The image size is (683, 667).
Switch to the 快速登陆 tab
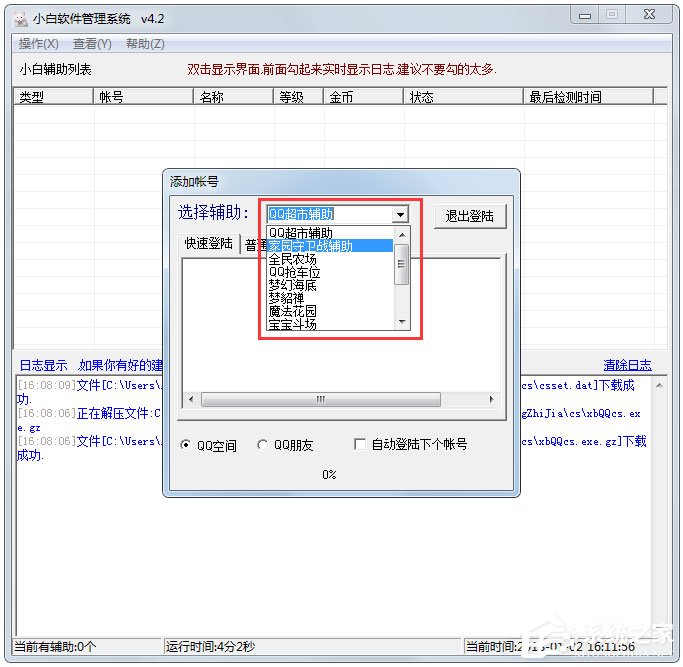[x=209, y=244]
